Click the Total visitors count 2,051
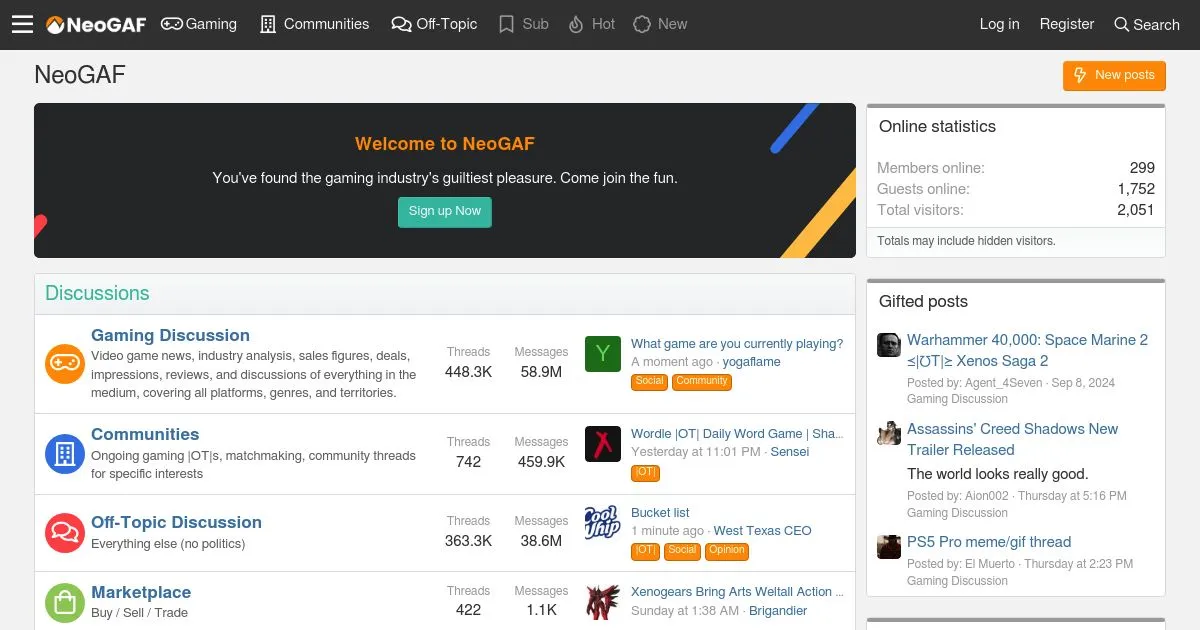1200x630 pixels. 1136,210
